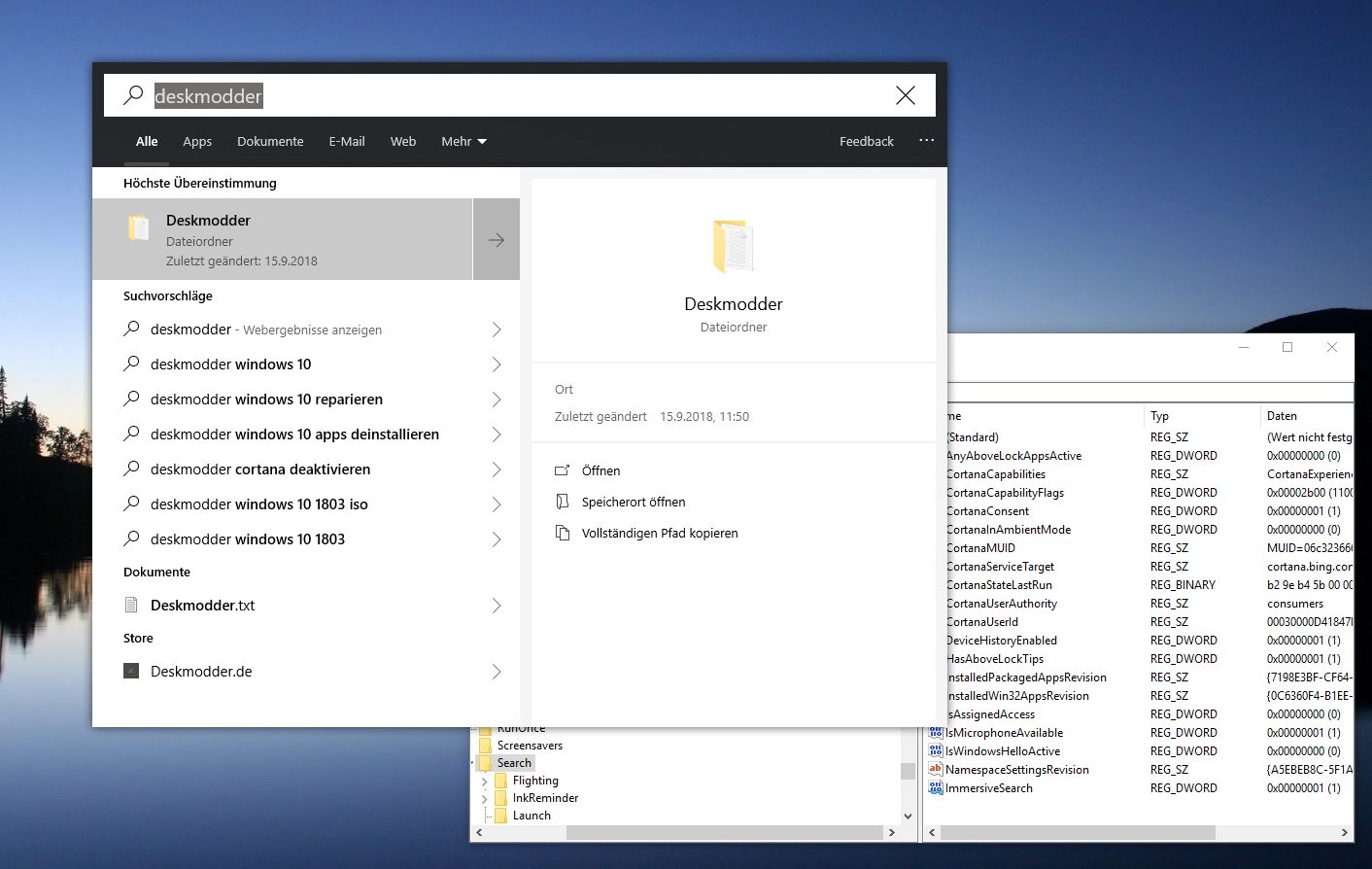Click the registry values pane's horizontal scrollbar left arrow
Image resolution: width=1372 pixels, height=869 pixels.
coord(933,833)
